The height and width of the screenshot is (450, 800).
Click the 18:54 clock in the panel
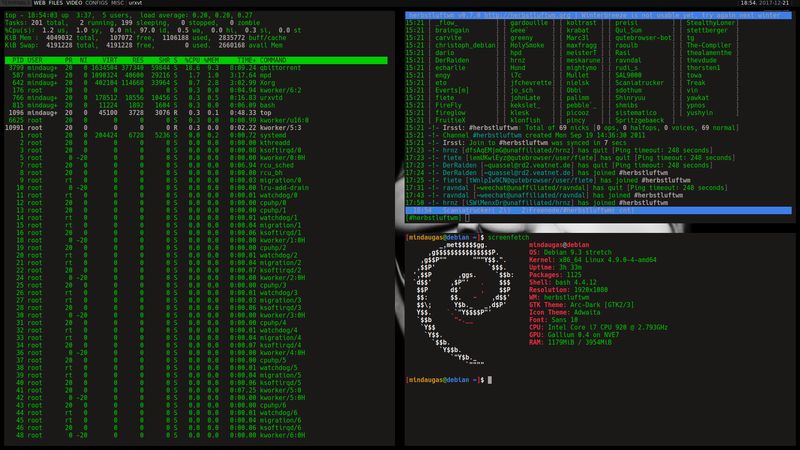748,3
